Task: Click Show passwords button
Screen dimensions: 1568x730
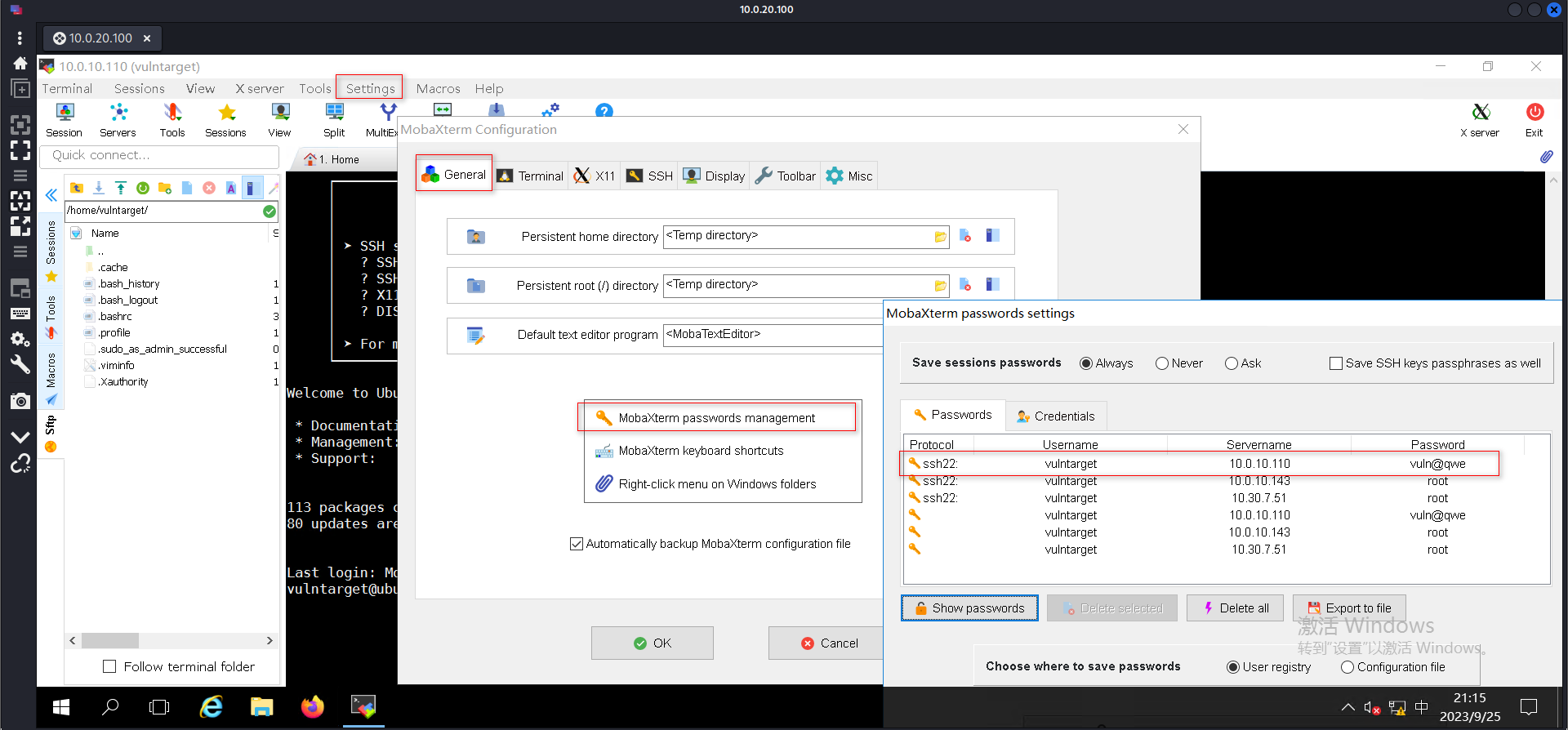Action: (969, 608)
